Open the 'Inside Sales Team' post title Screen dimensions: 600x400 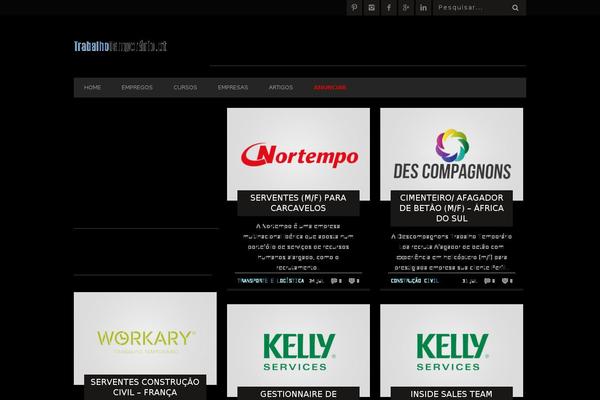coord(452,394)
